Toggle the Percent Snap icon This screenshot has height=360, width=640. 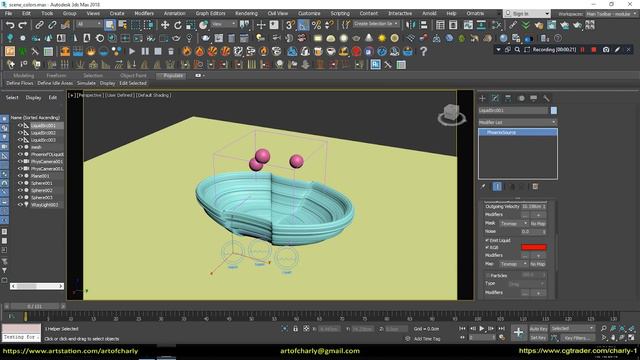point(316,25)
